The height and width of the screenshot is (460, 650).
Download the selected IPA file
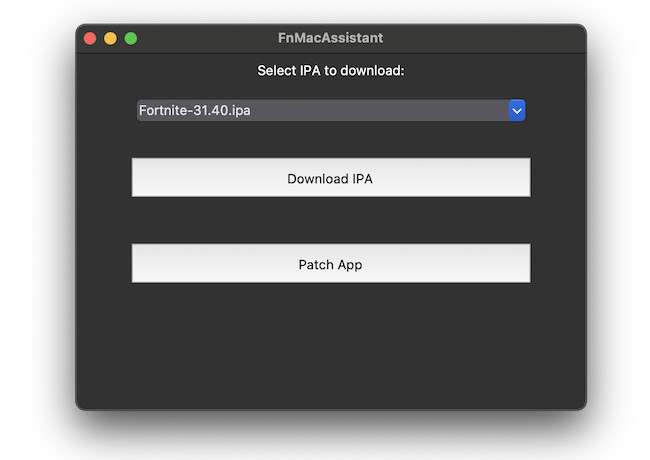click(x=331, y=178)
